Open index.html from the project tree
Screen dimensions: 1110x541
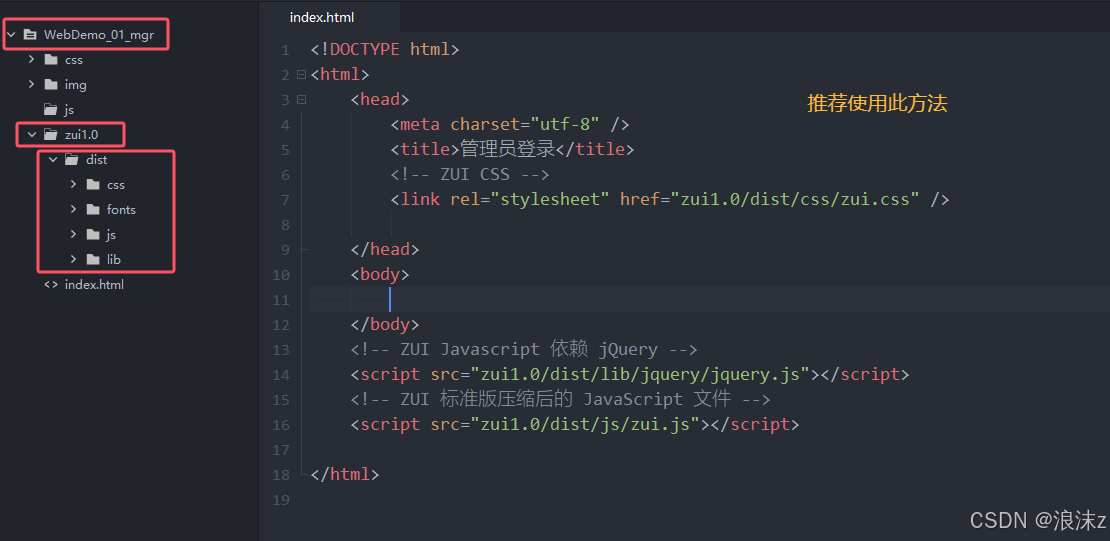pyautogui.click(x=94, y=284)
